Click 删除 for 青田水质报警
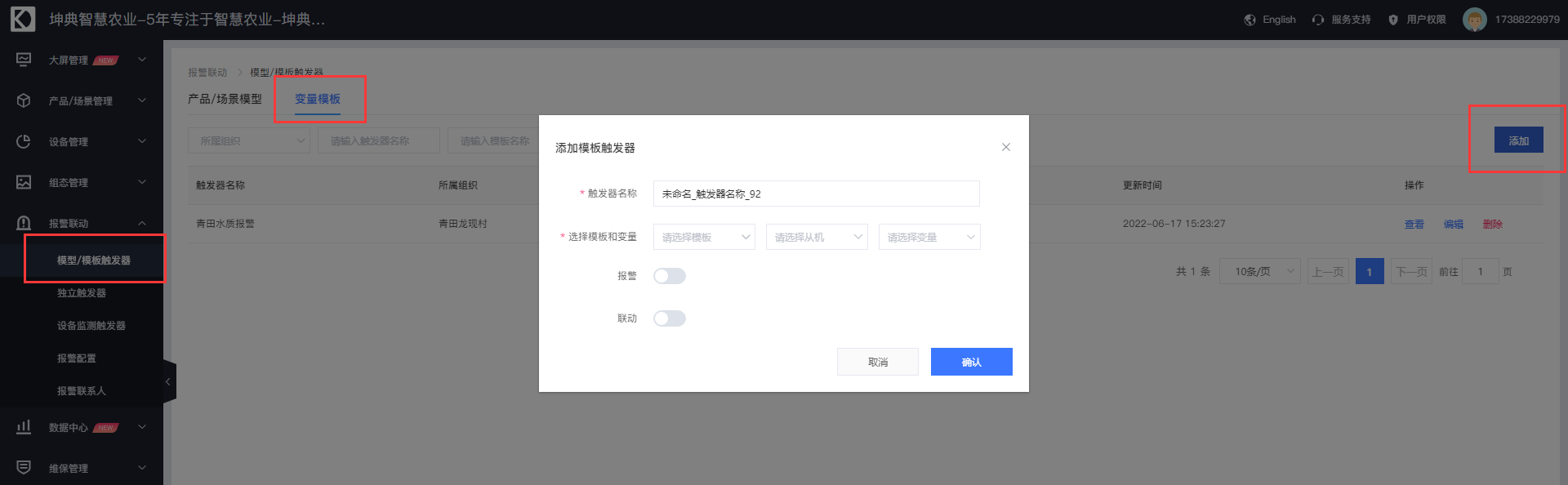Viewport: 1568px width, 485px height. 1493,224
